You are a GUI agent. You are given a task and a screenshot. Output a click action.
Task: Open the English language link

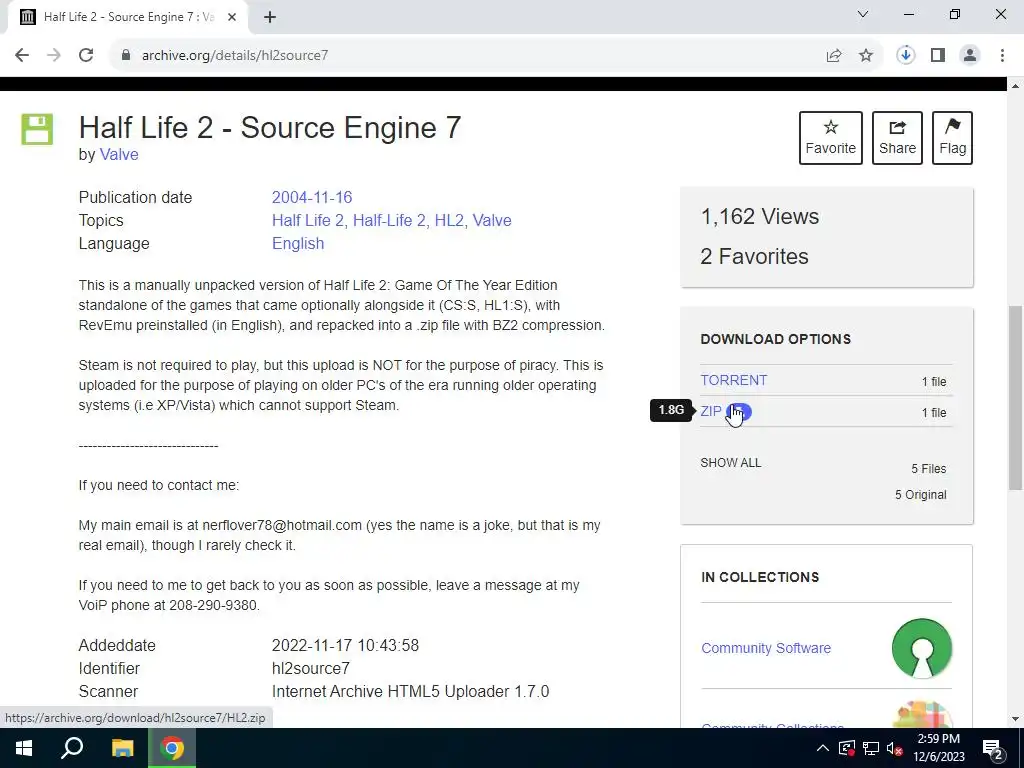[x=298, y=244]
